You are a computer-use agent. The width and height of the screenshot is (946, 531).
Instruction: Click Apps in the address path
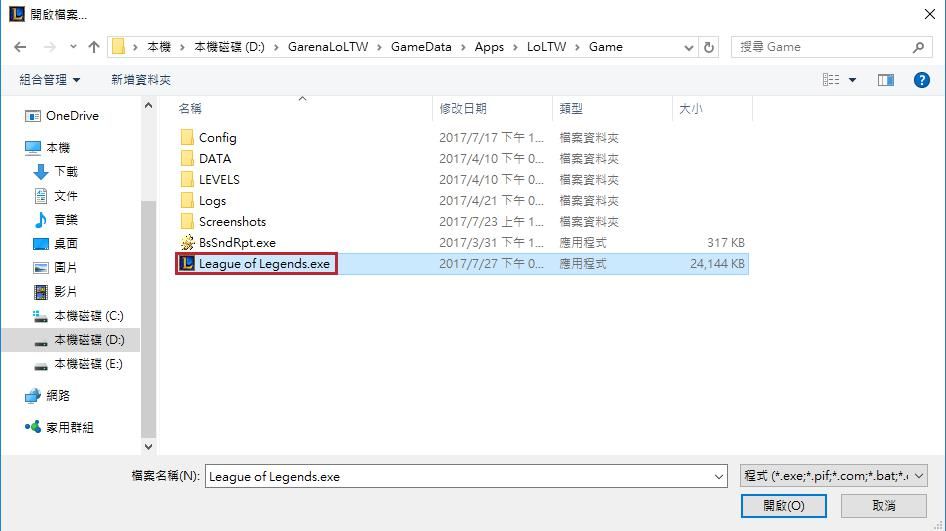489,47
